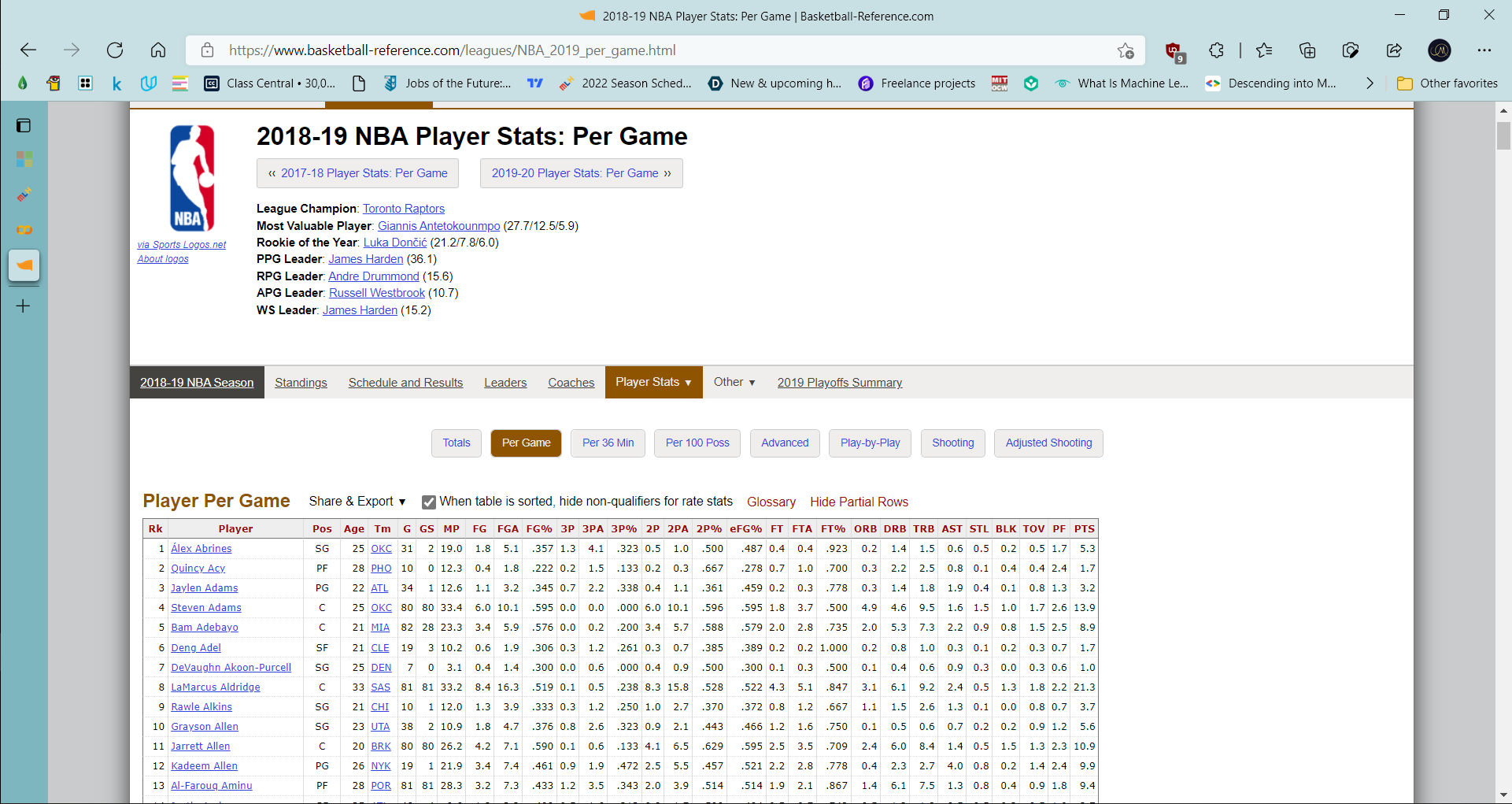Open Giannis Antetokounmpo MVP link
1512x804 pixels.
click(x=439, y=226)
